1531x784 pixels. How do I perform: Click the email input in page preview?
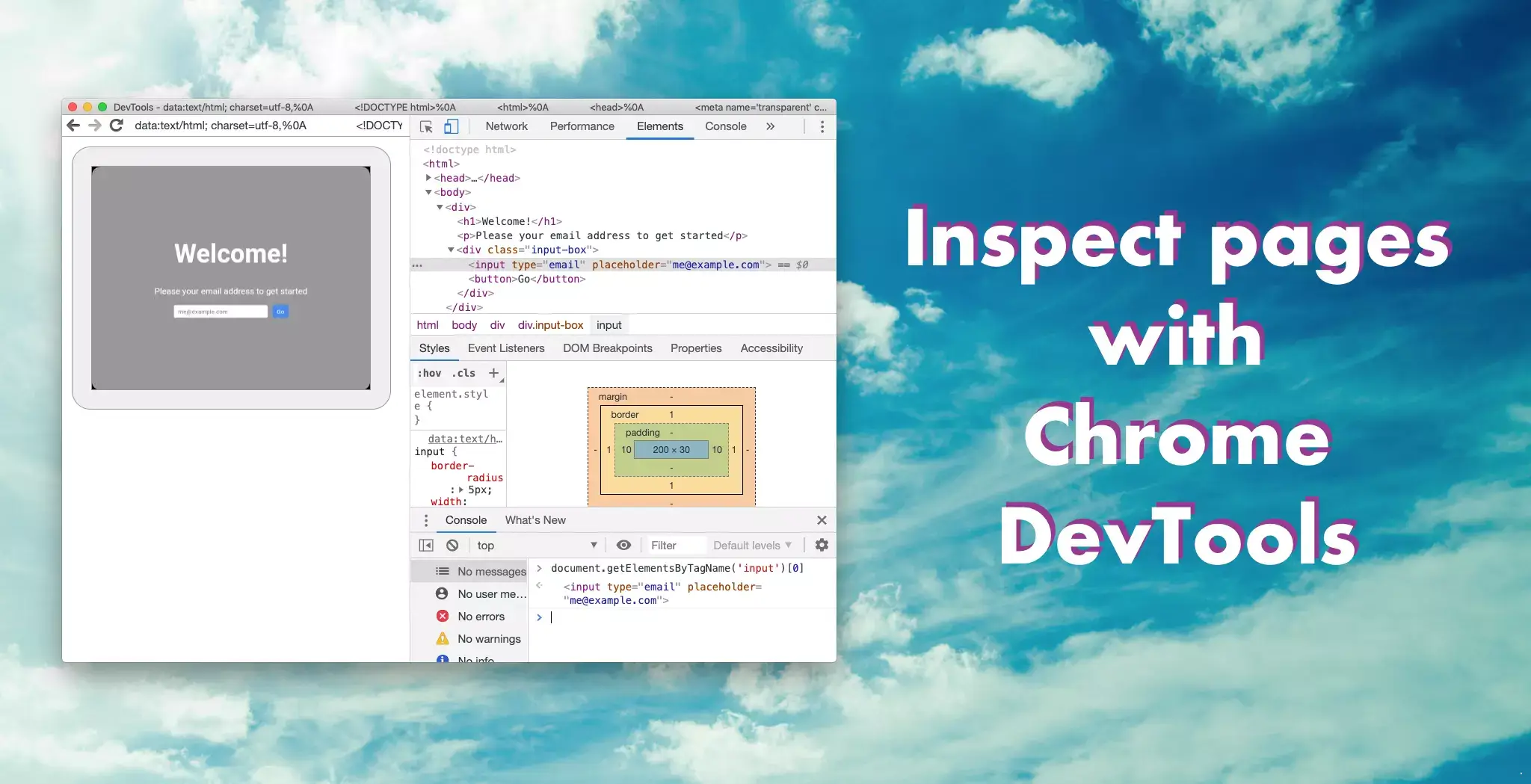[x=221, y=312]
